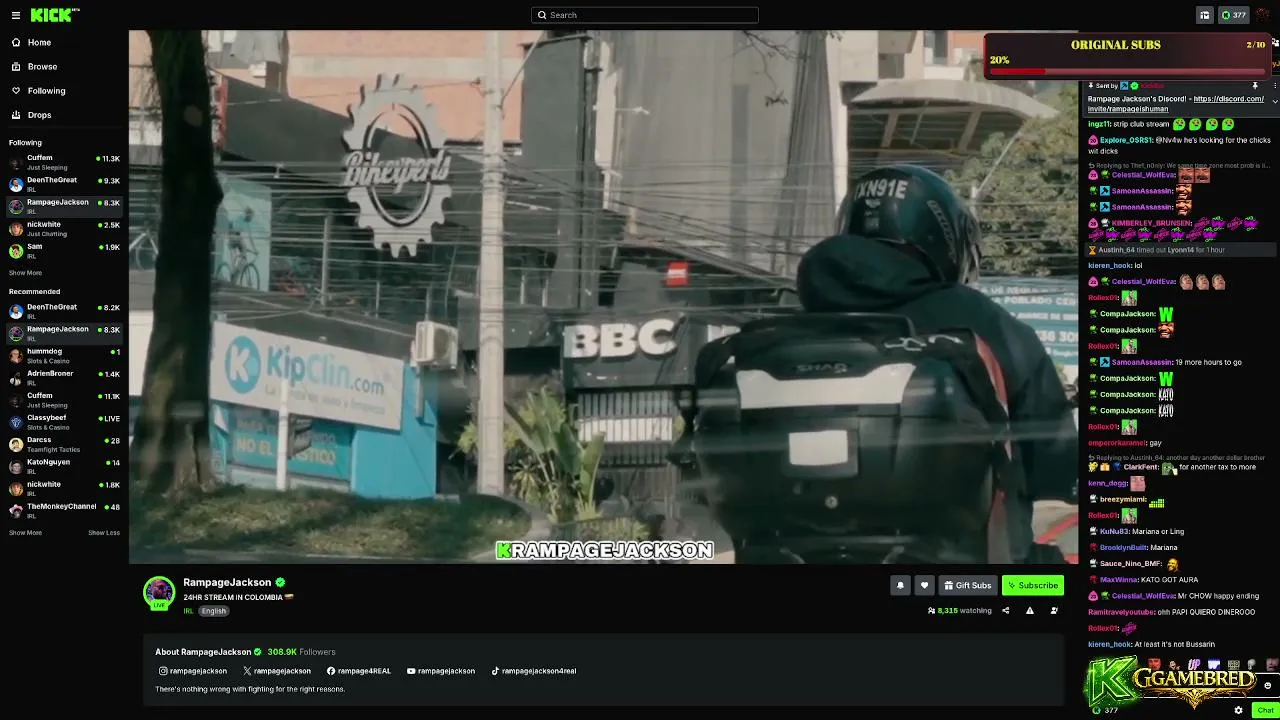The width and height of the screenshot is (1280, 720).
Task: Click the green Subscribe button
Action: click(1033, 586)
